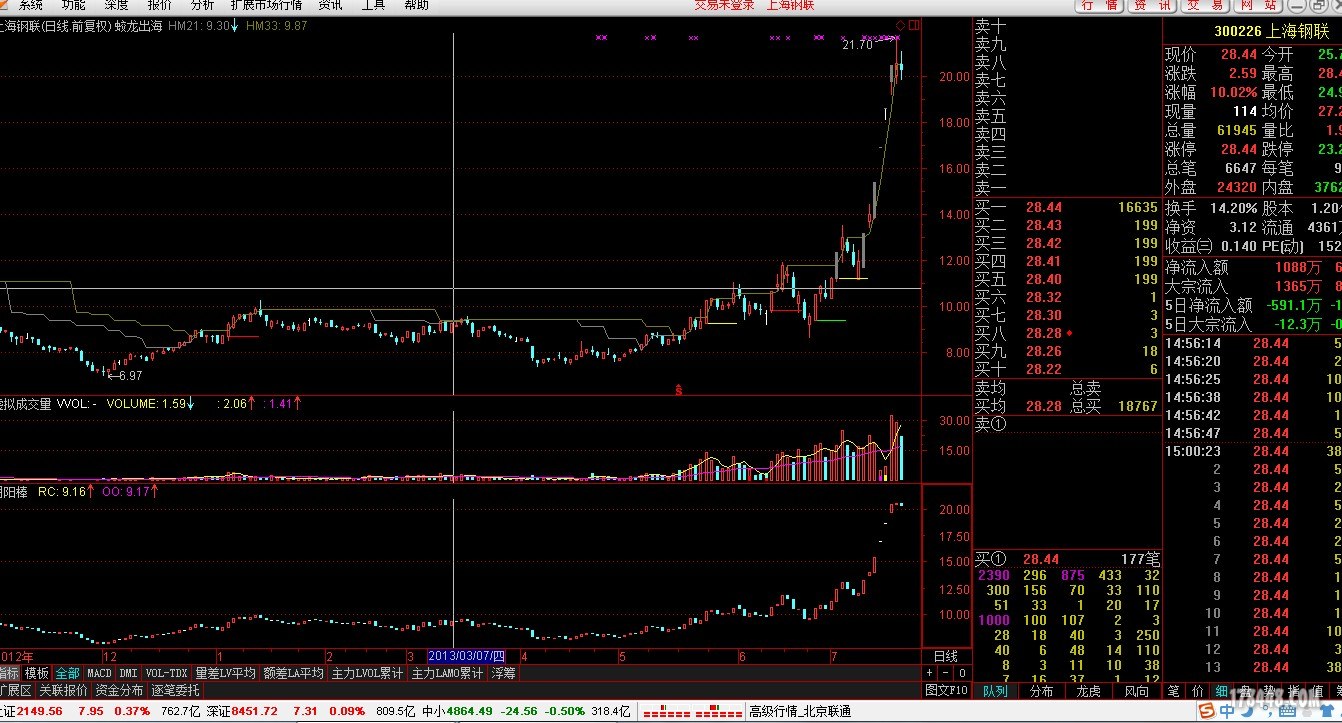Open the 报价 menu
Screen dimensions: 1342x723
click(160, 5)
